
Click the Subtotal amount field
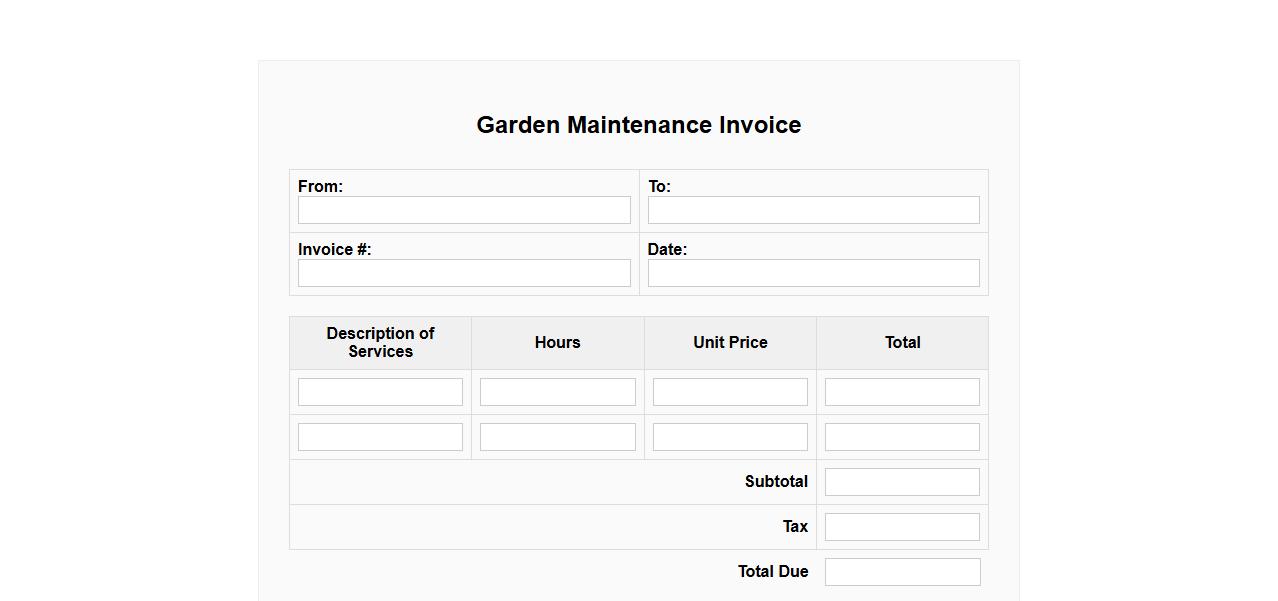tap(902, 482)
